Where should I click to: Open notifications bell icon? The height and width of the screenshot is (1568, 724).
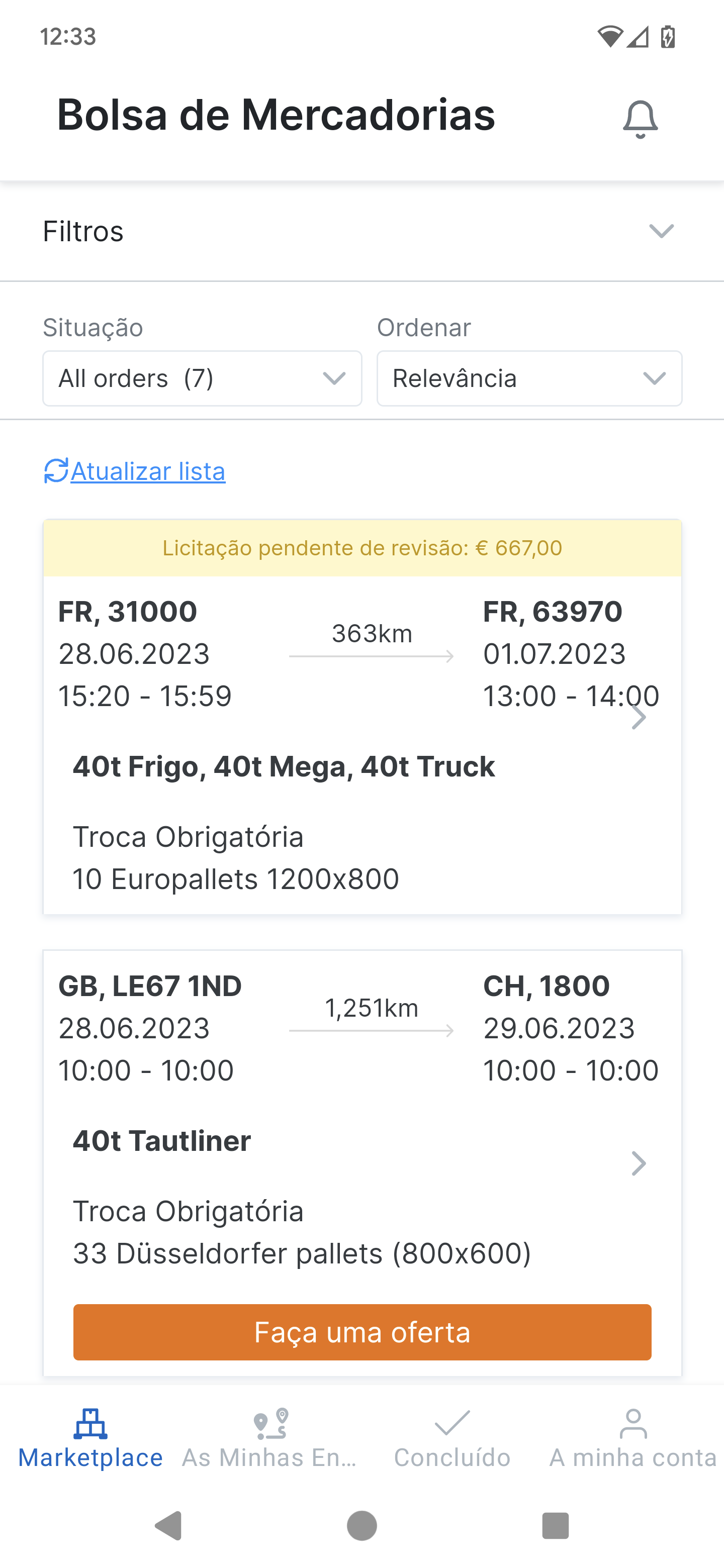(x=640, y=118)
